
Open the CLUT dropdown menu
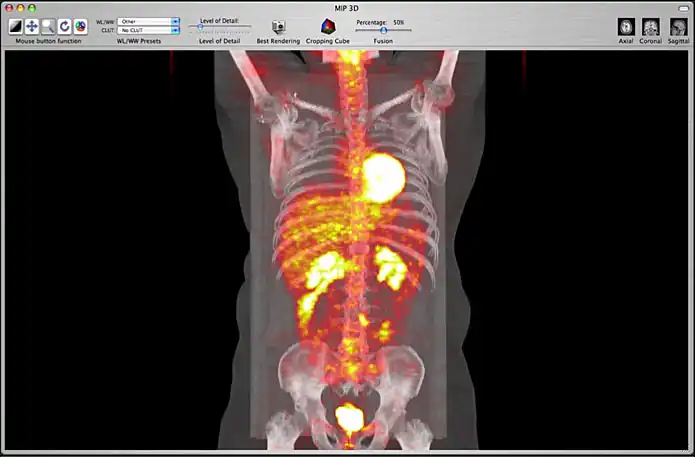pyautogui.click(x=148, y=31)
